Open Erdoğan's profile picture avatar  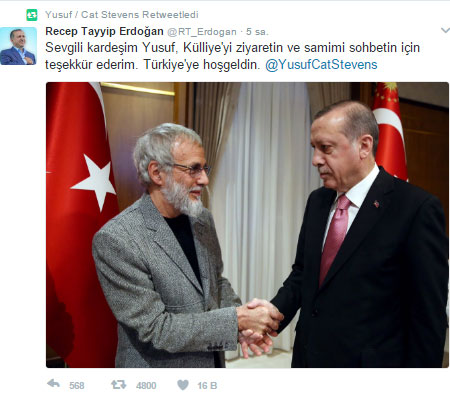[x=18, y=46]
